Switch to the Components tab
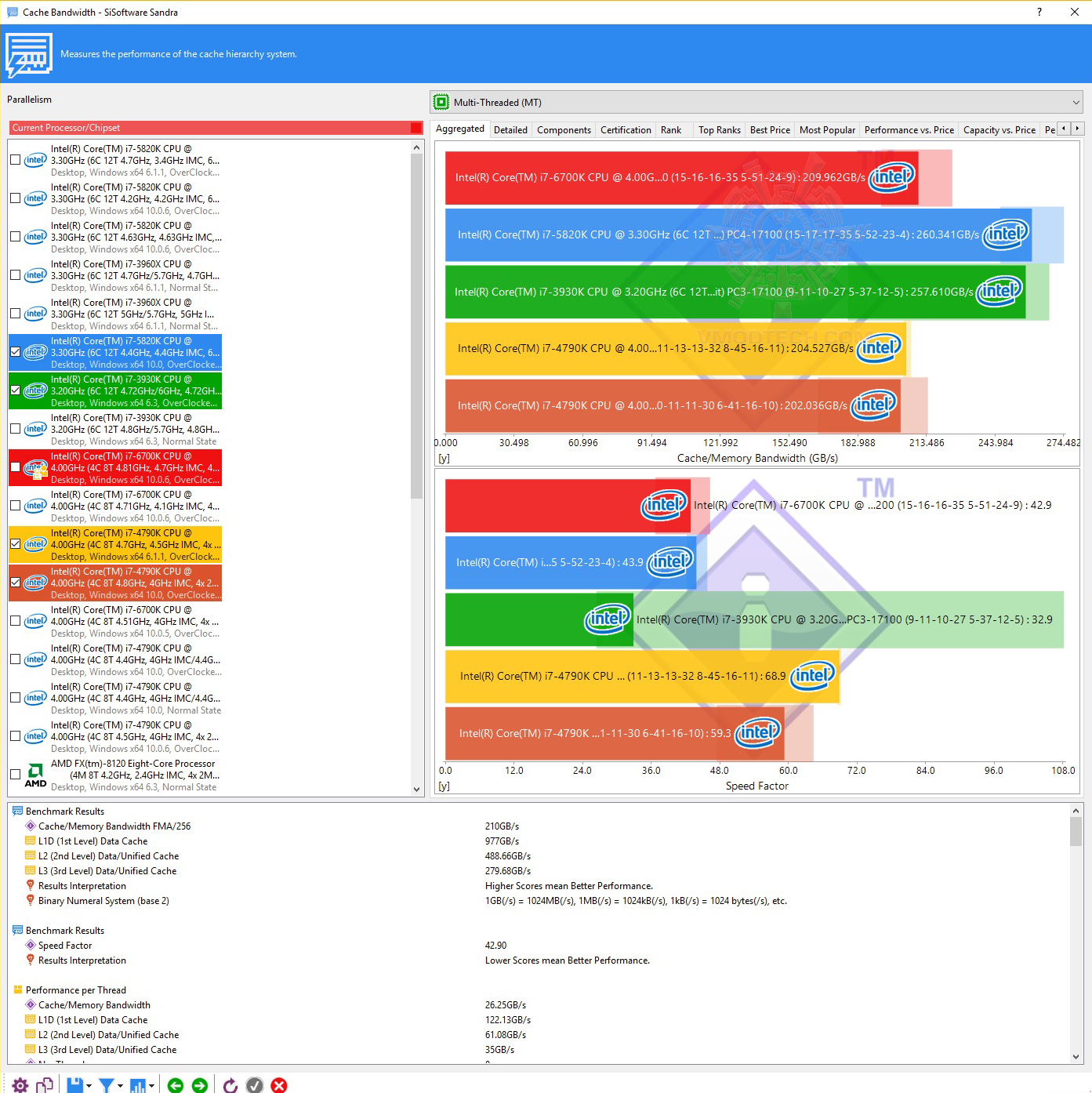1092x1093 pixels. click(x=564, y=130)
